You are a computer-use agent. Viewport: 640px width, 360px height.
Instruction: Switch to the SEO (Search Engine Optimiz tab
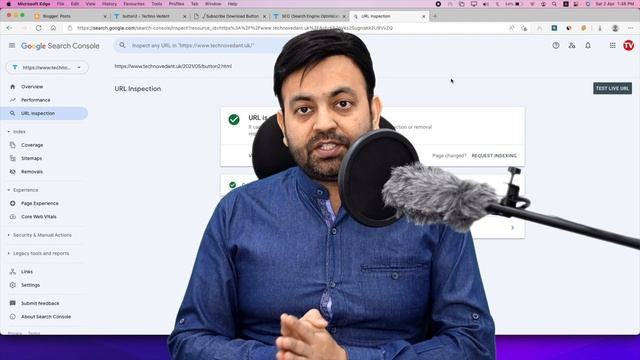click(x=309, y=16)
